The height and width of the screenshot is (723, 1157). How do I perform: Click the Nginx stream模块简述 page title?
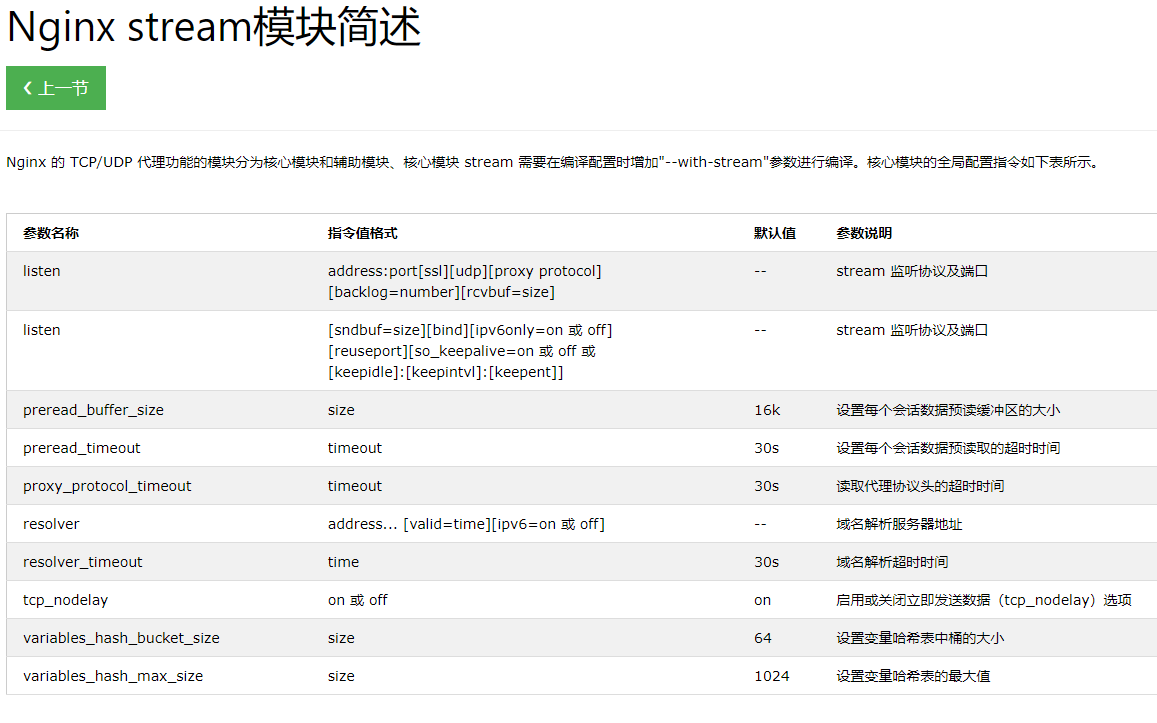pyautogui.click(x=213, y=27)
